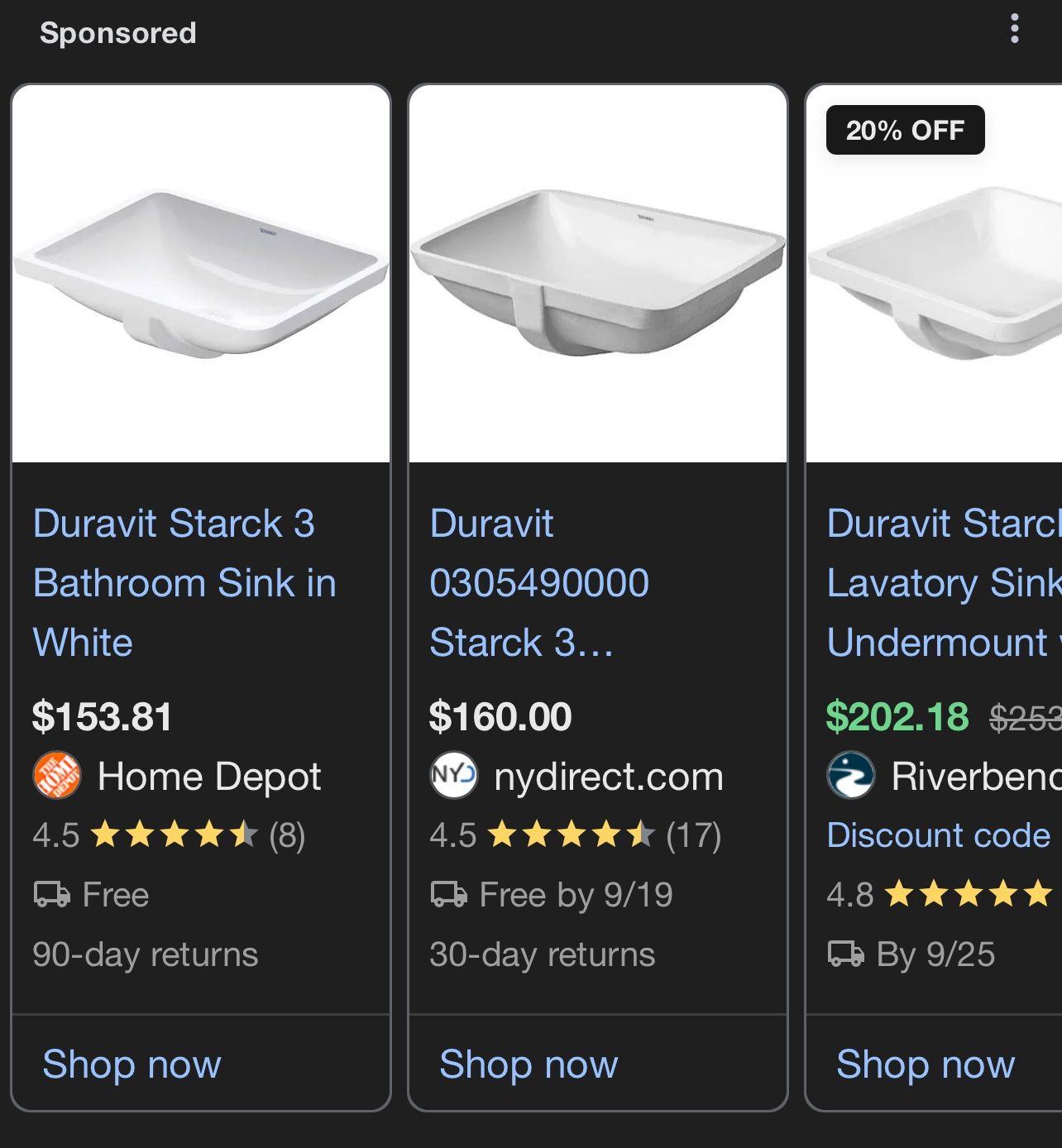Open the Duravit Starck Lavatory Sink Undermount link
Screen dimensions: 1062x1148
pyautogui.click(x=943, y=582)
